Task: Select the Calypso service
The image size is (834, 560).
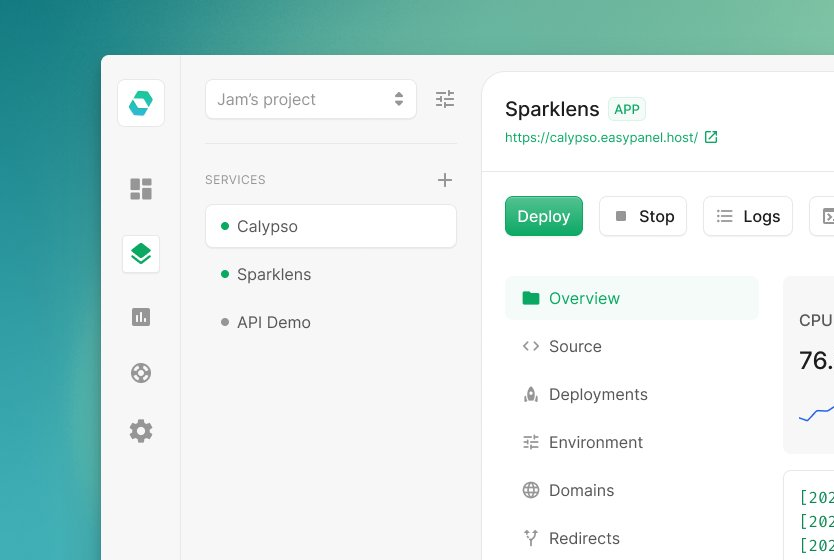Action: coord(331,226)
